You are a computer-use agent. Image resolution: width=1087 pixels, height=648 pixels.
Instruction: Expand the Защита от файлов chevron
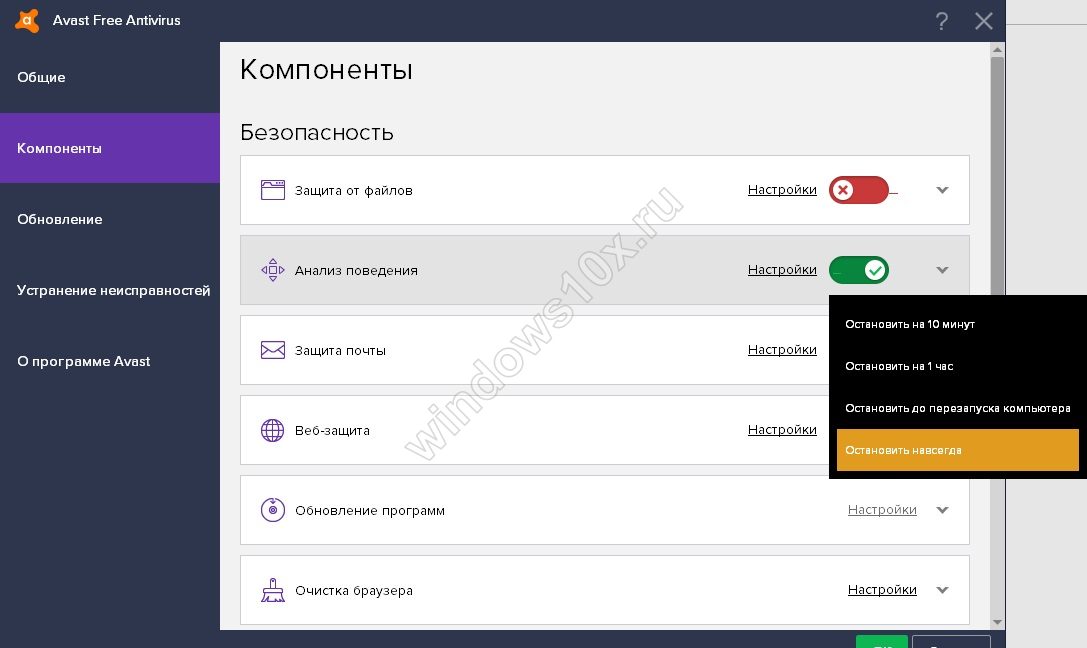click(x=942, y=190)
